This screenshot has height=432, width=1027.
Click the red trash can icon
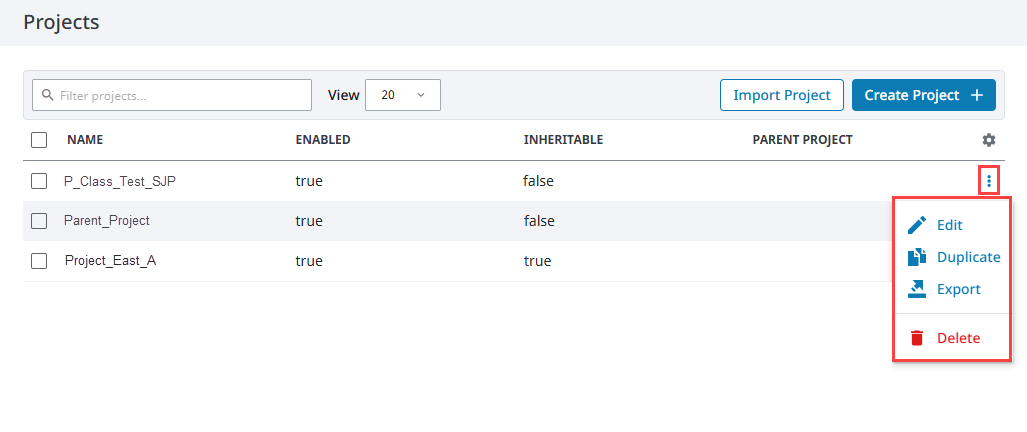[917, 338]
